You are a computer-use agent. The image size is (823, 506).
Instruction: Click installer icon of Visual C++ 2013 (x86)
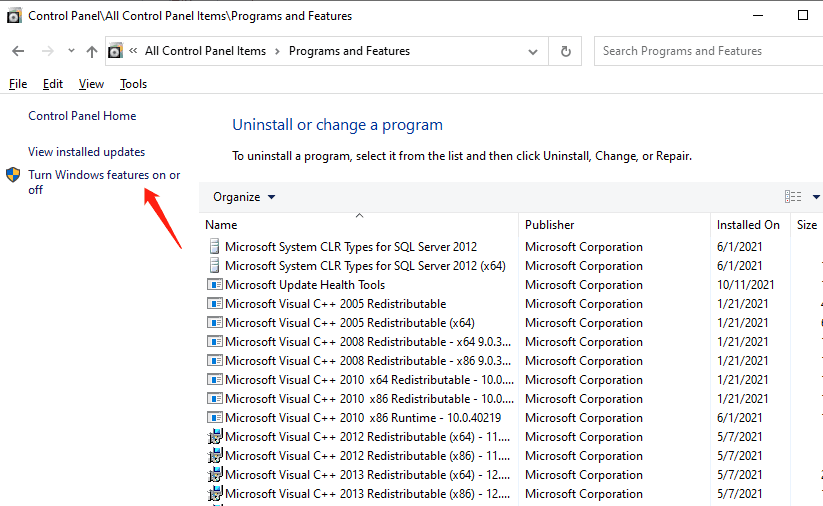215,493
